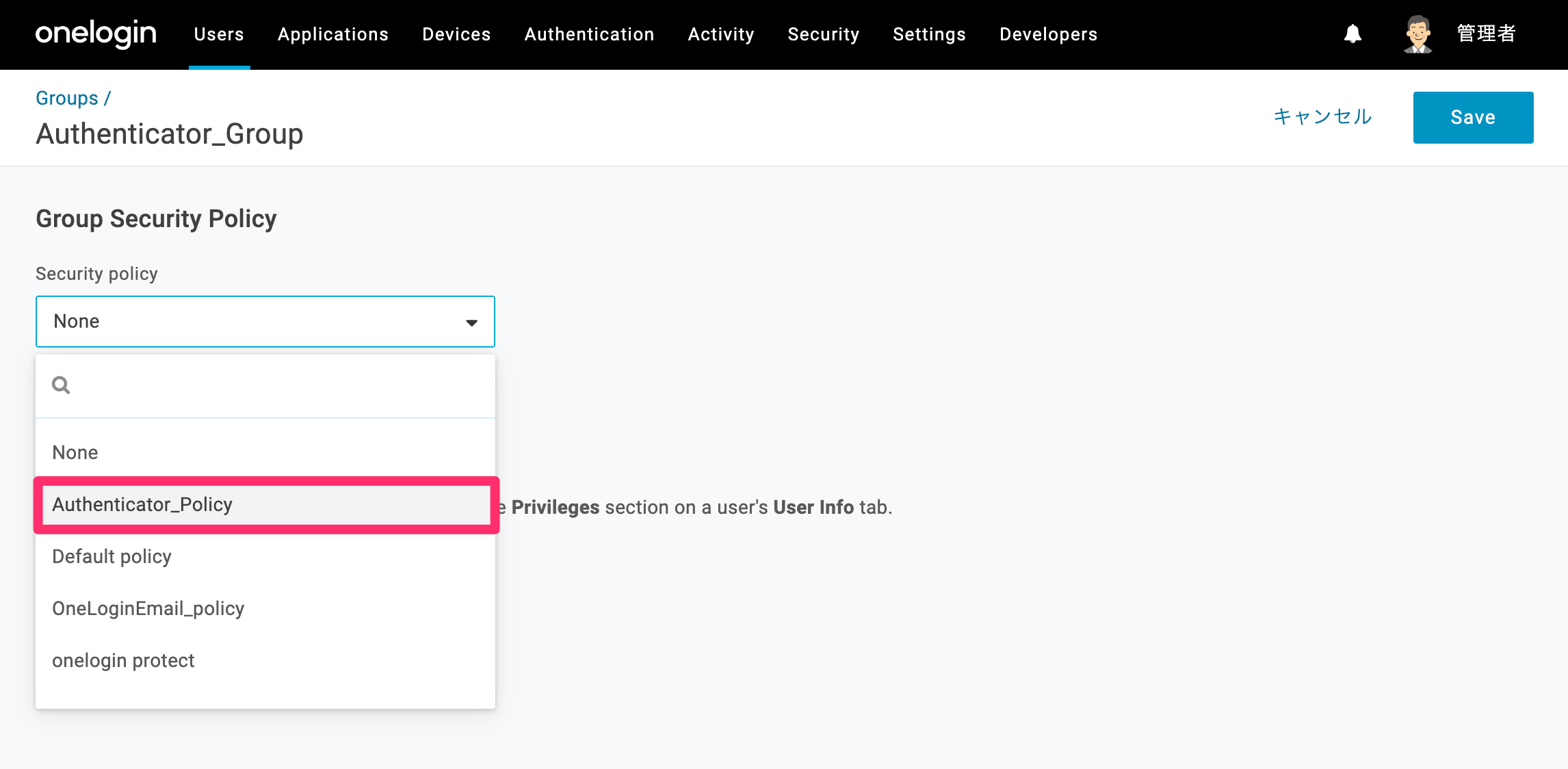Click the search magnifier icon in dropdown

click(x=61, y=385)
